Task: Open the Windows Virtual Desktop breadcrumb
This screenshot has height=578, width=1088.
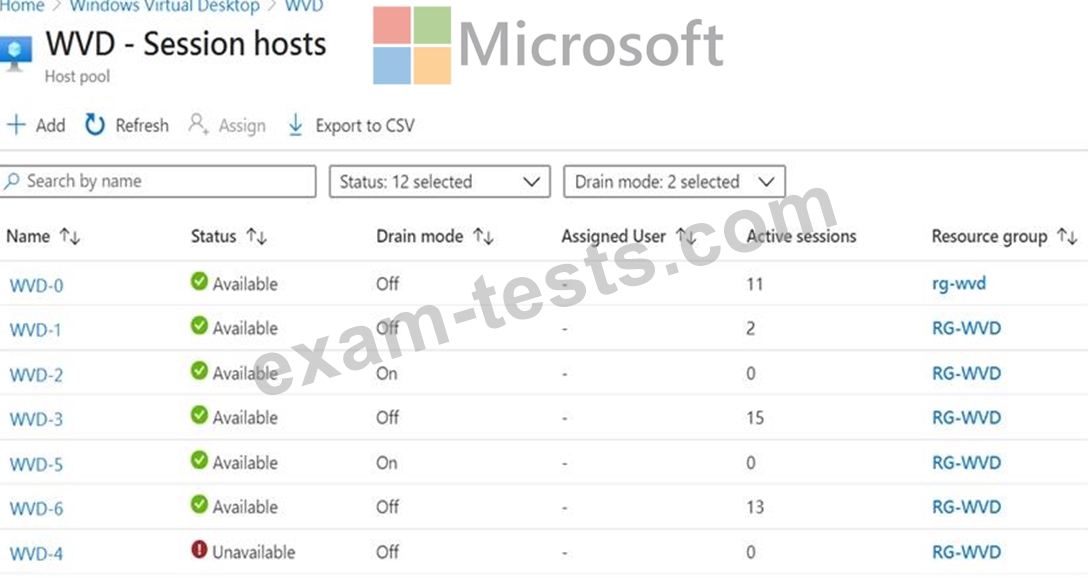Action: tap(164, 6)
